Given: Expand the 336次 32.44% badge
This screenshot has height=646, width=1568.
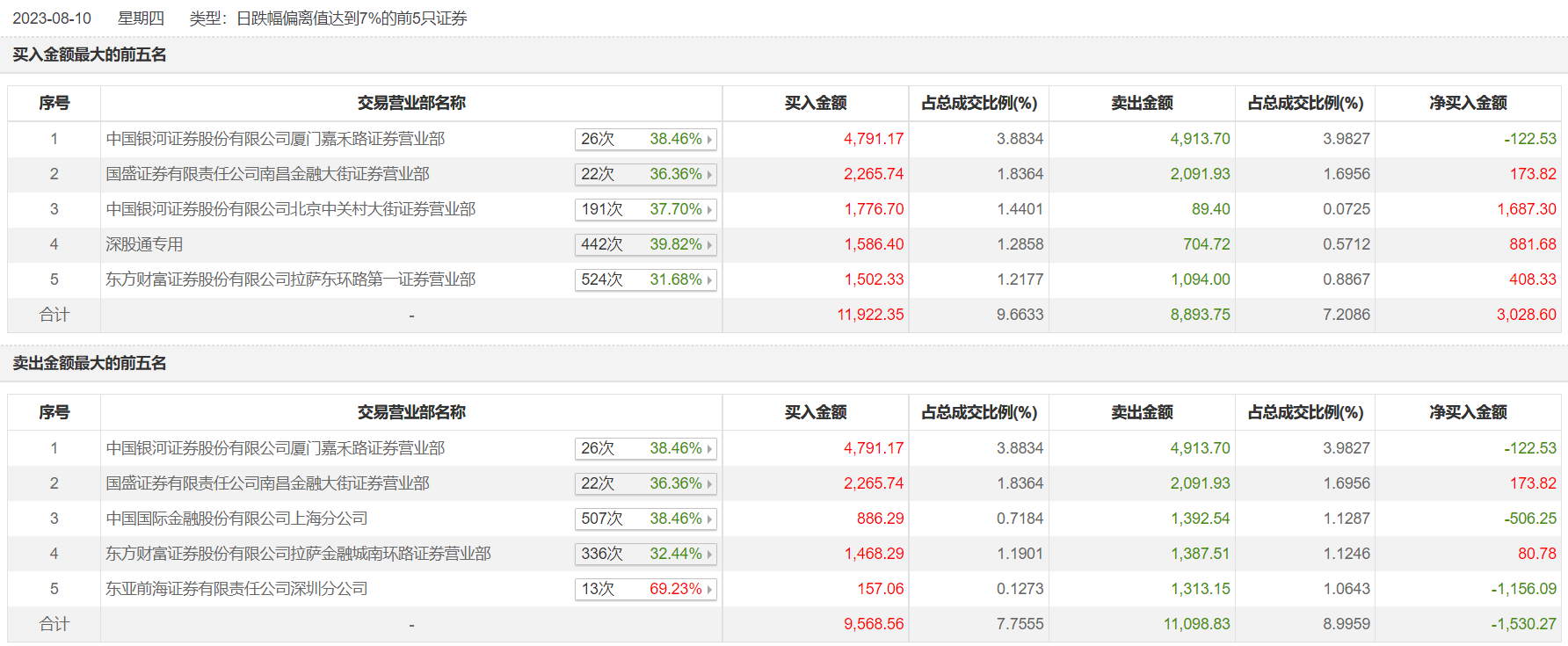Looking at the screenshot, I should coord(709,555).
